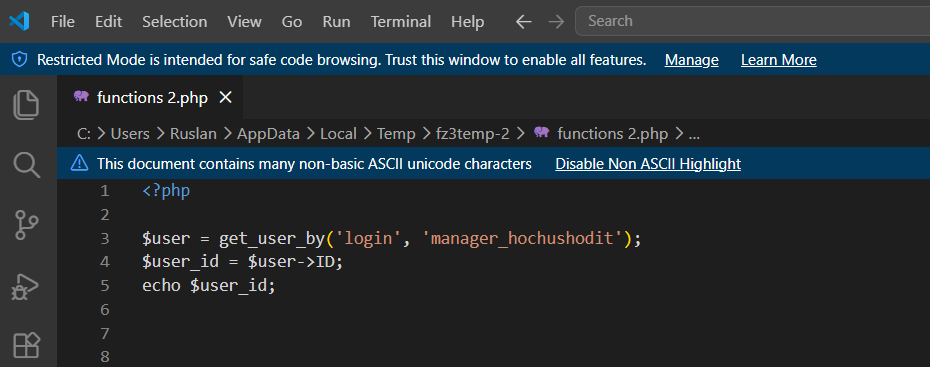Click the top Search command box
Image resolution: width=930 pixels, height=367 pixels.
(x=752, y=21)
